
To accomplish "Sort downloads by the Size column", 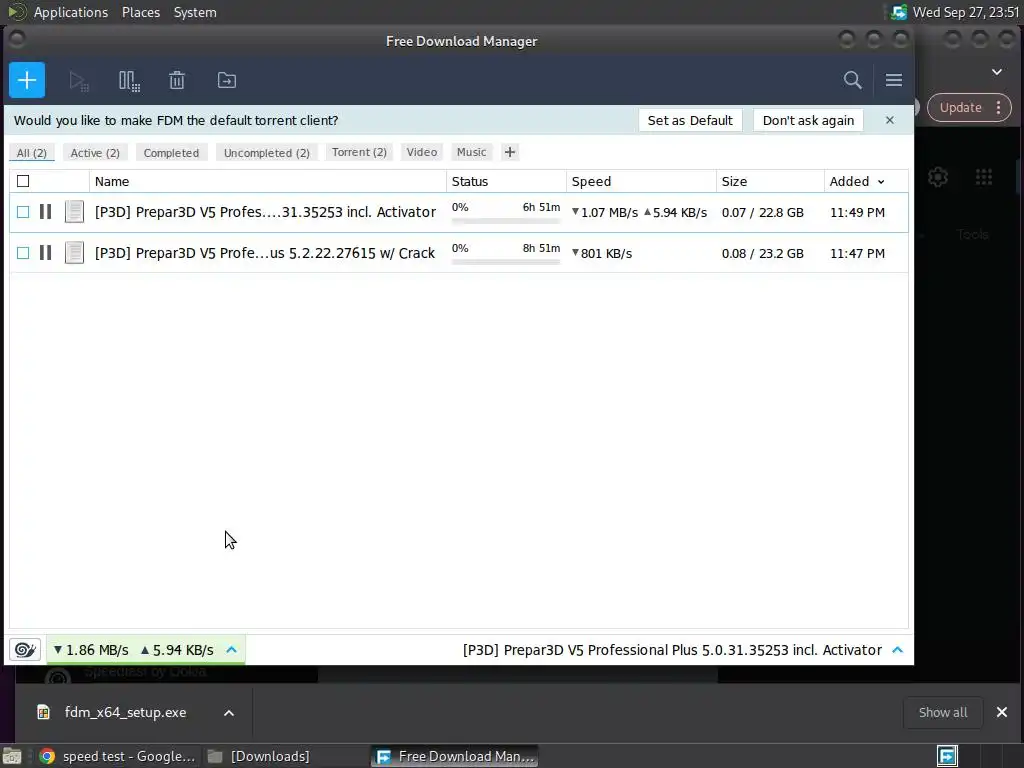I will tap(771, 182).
